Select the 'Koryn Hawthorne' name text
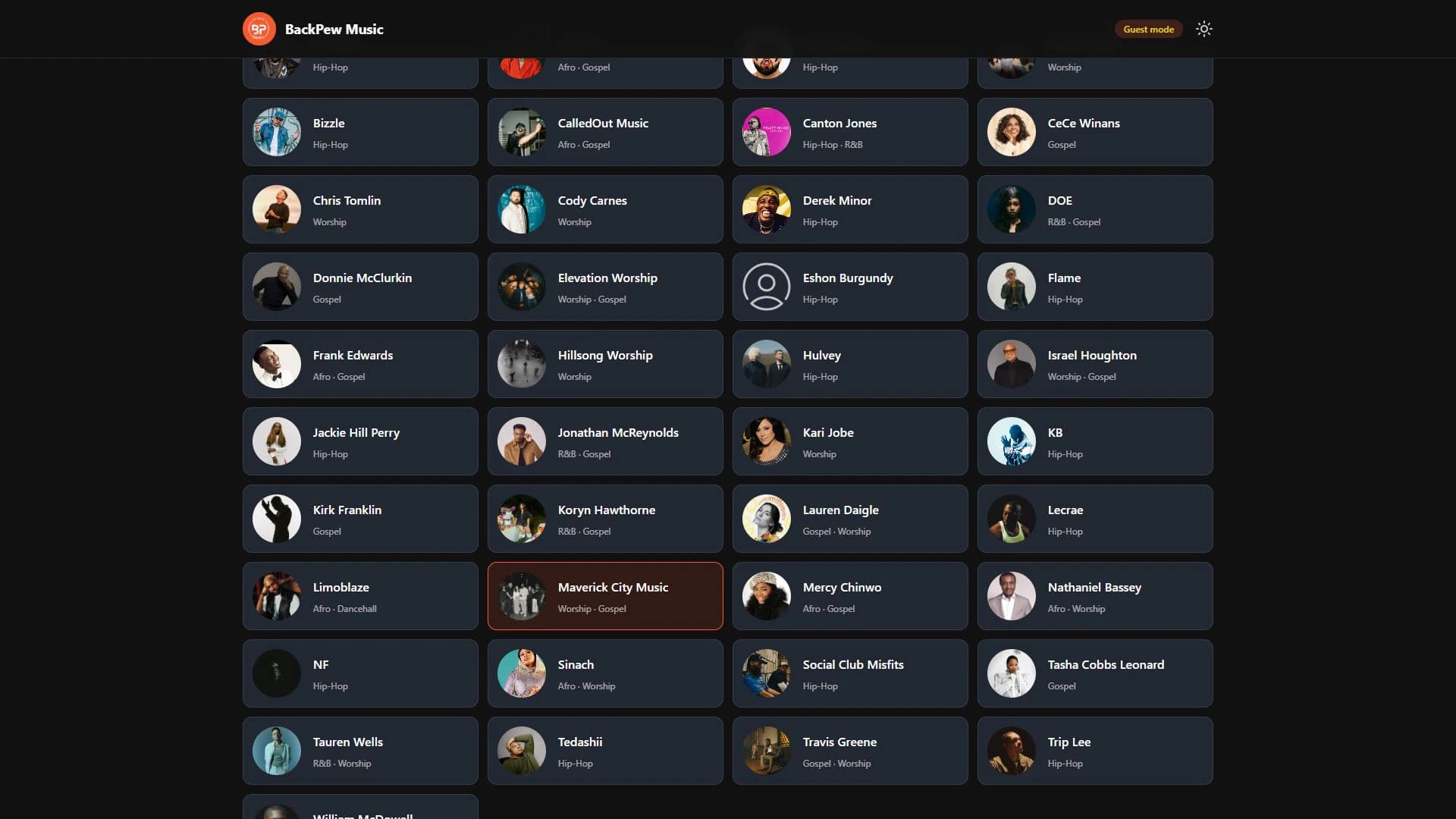This screenshot has height=819, width=1456. (606, 510)
